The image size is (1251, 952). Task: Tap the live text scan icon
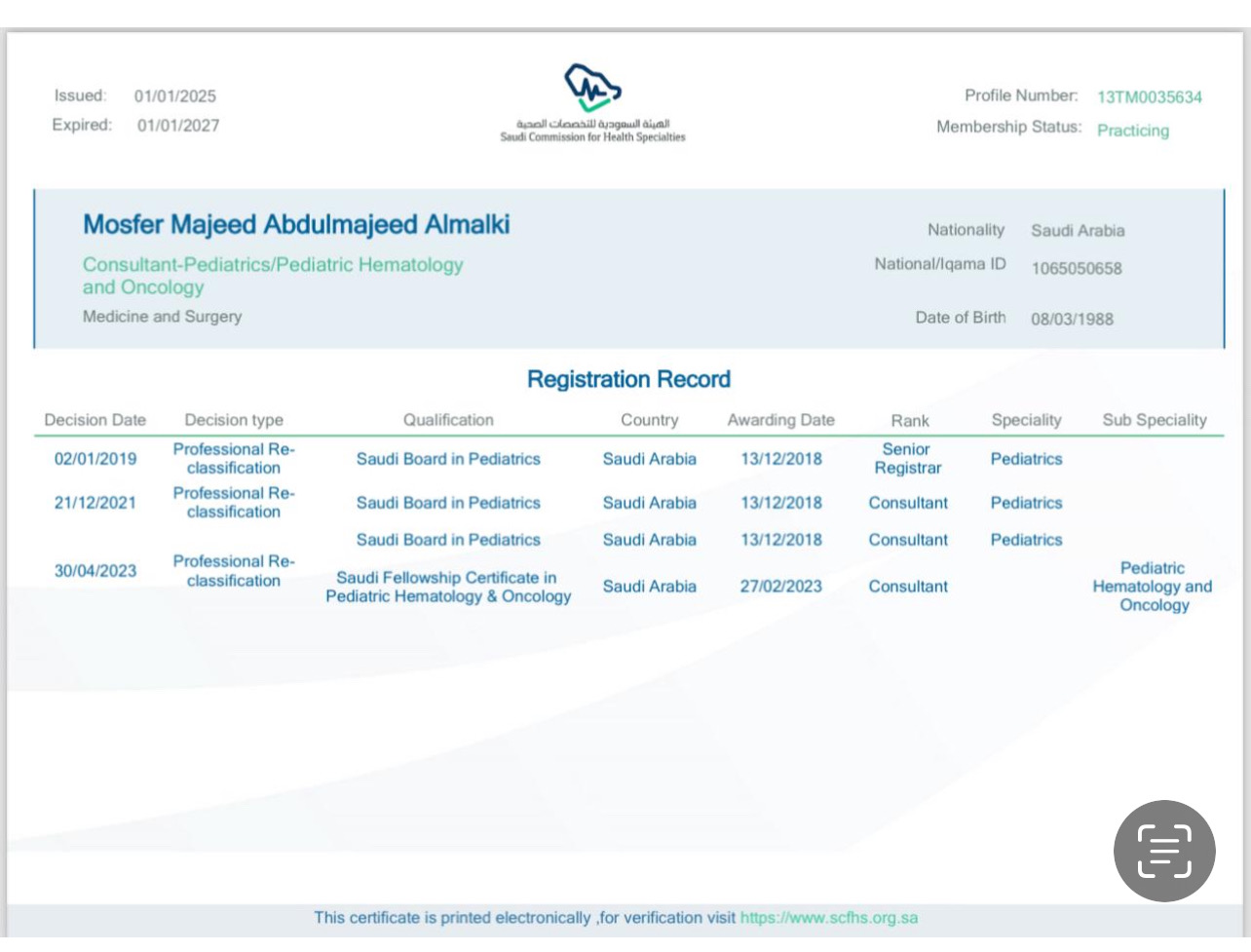[1164, 851]
